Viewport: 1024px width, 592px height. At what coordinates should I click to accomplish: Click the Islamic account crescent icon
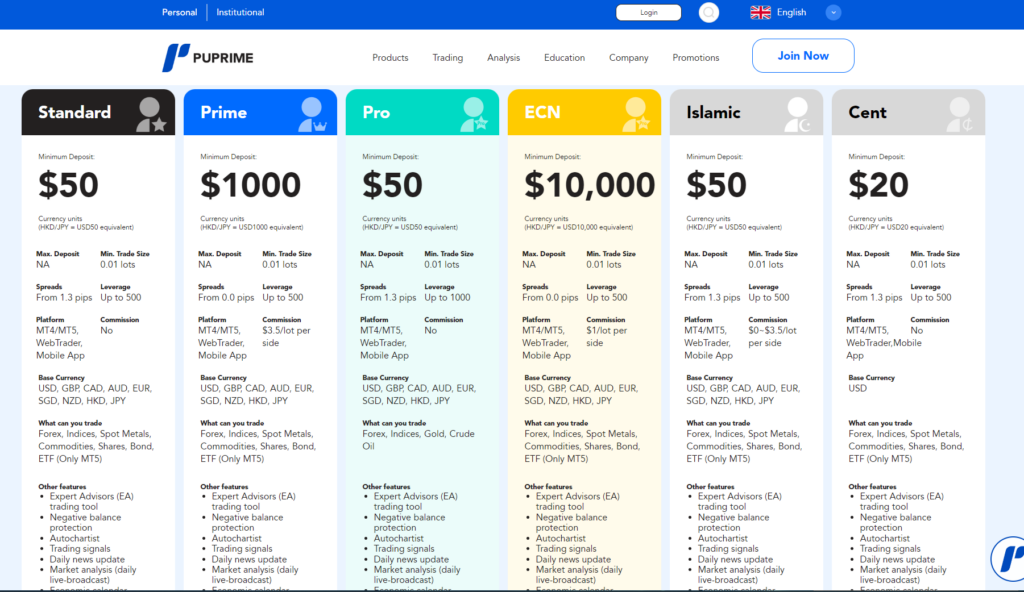tap(798, 114)
